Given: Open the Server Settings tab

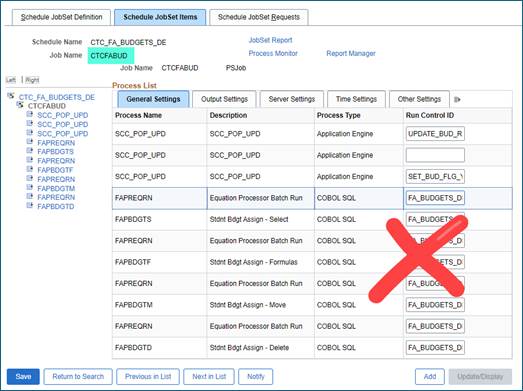Looking at the screenshot, I should tap(292, 99).
